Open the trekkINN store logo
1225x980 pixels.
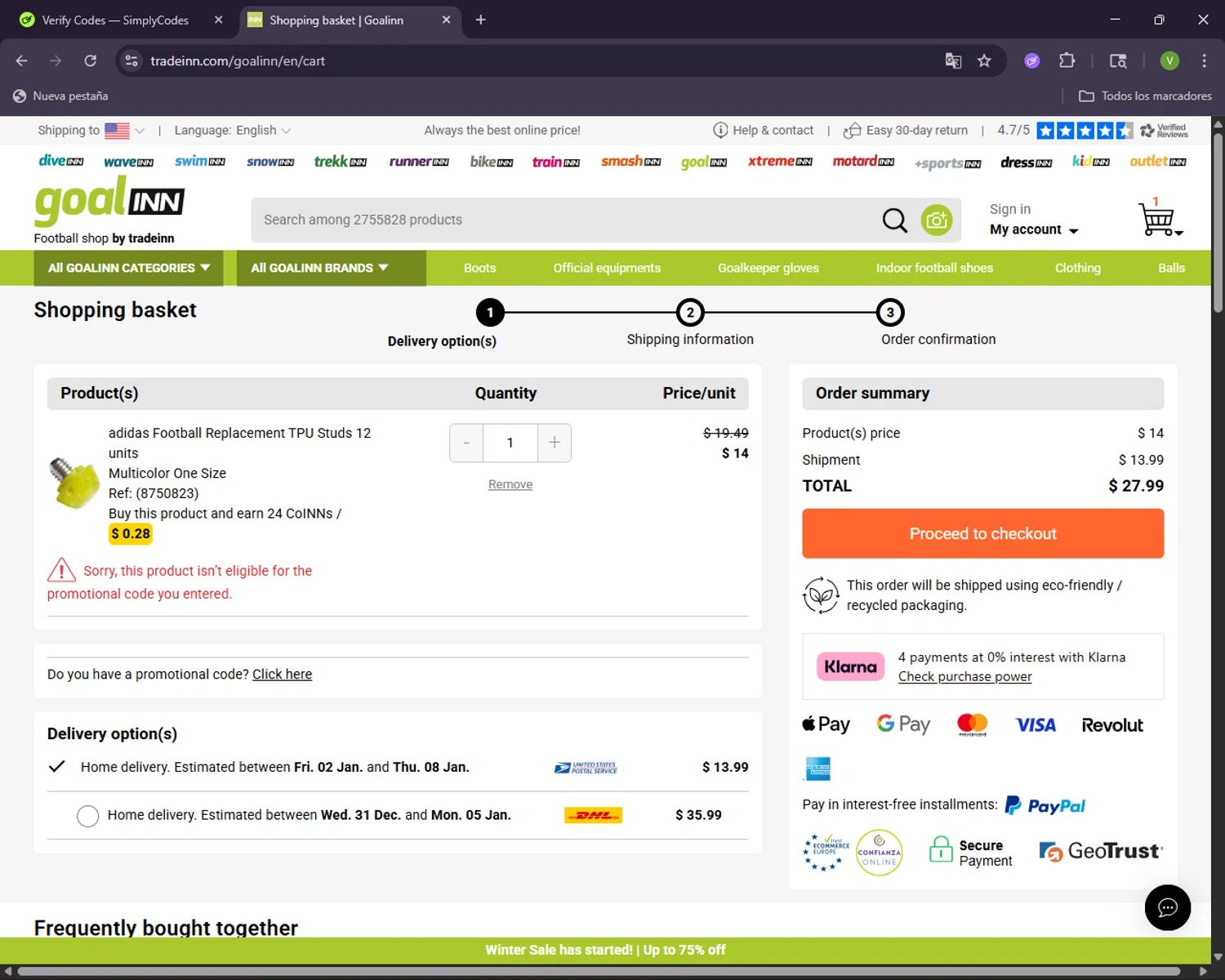coord(341,161)
